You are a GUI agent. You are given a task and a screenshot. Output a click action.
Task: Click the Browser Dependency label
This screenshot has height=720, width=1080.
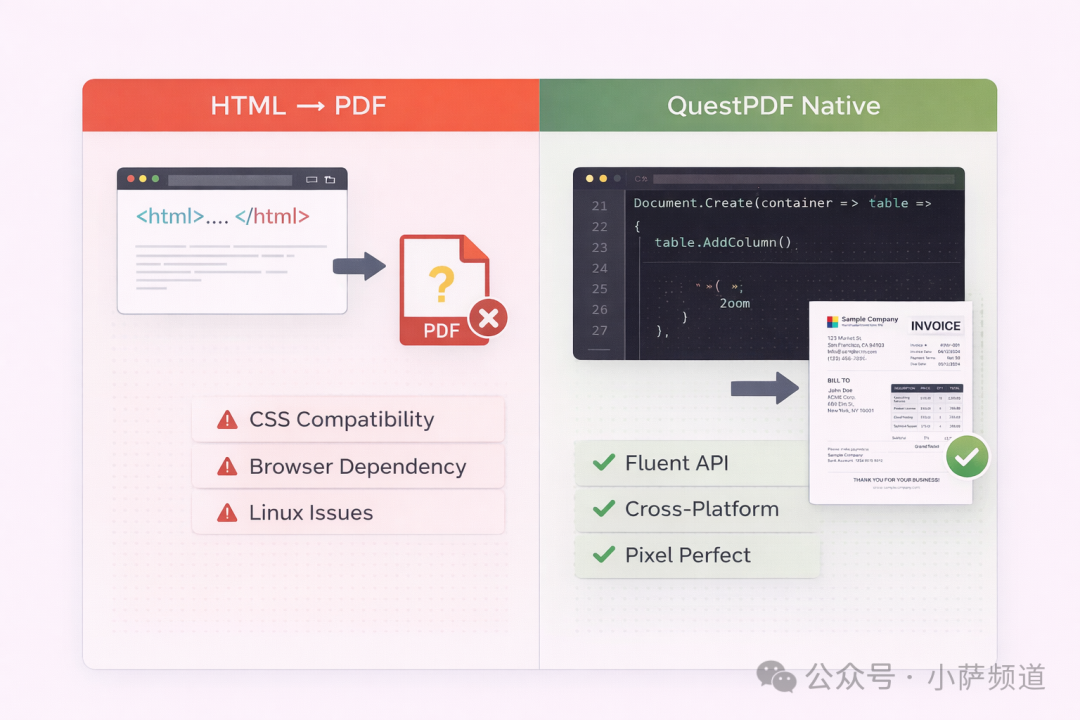[357, 466]
